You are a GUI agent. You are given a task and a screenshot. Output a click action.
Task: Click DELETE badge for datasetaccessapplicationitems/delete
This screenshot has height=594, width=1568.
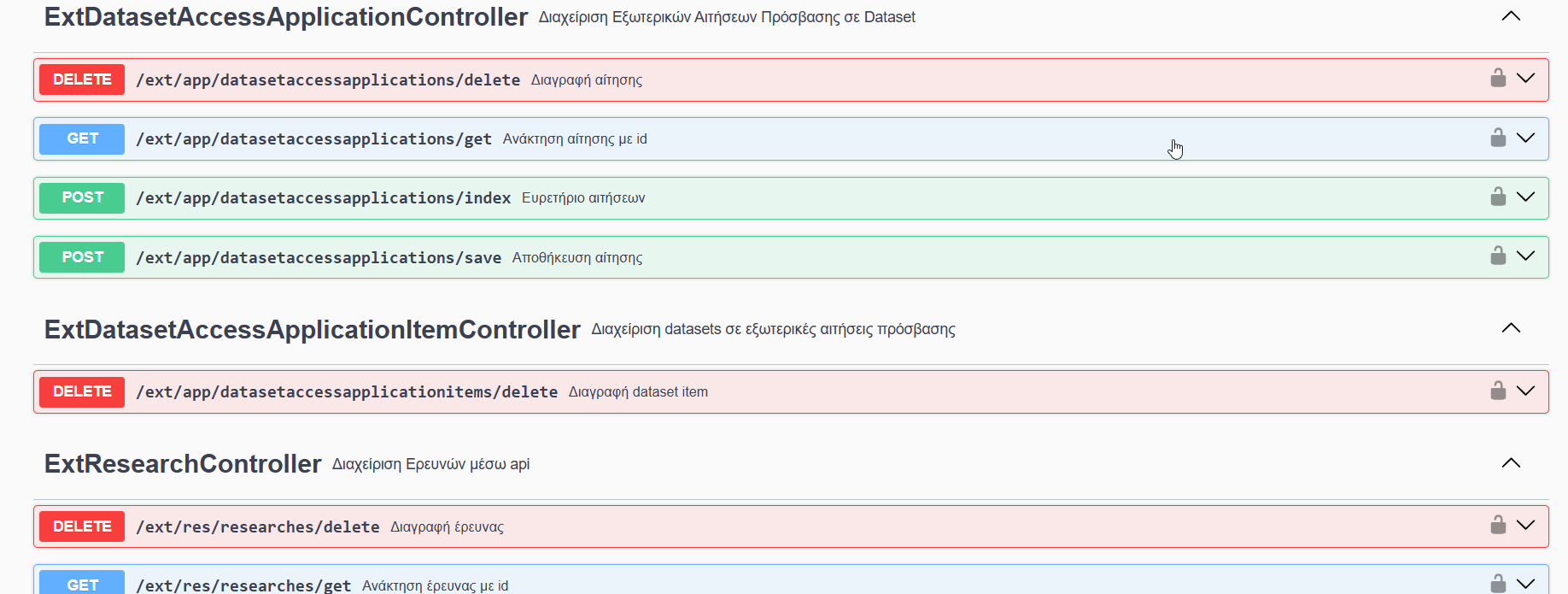click(x=82, y=391)
